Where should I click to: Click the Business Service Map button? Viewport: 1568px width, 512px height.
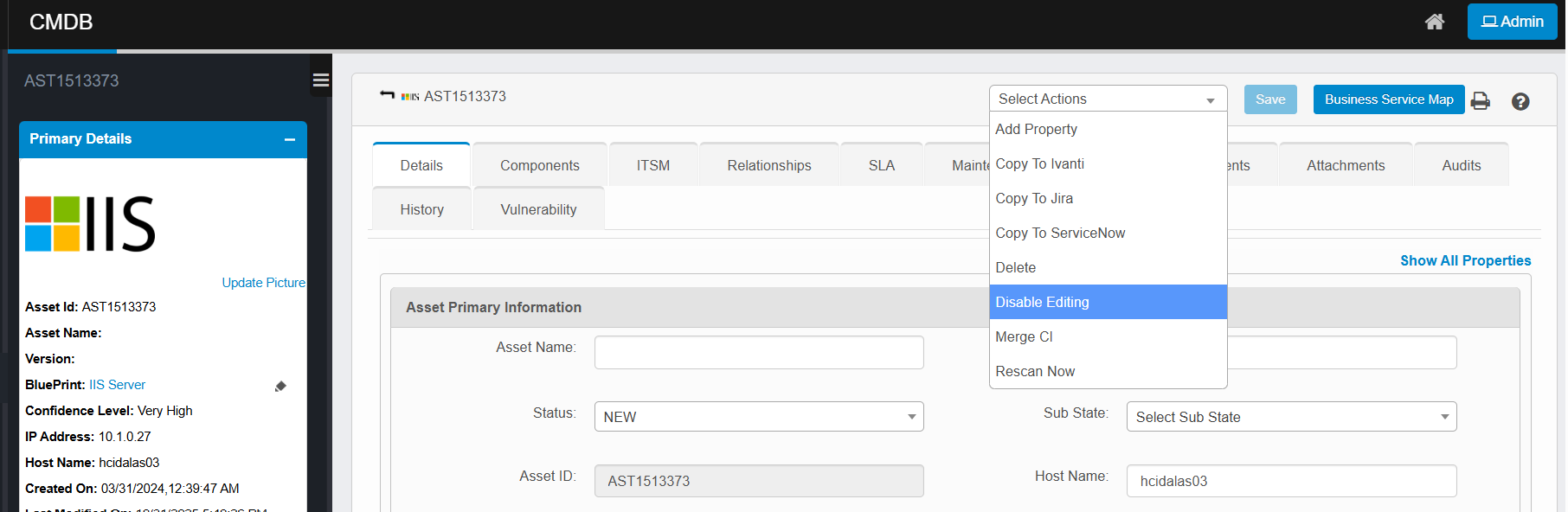(1388, 99)
